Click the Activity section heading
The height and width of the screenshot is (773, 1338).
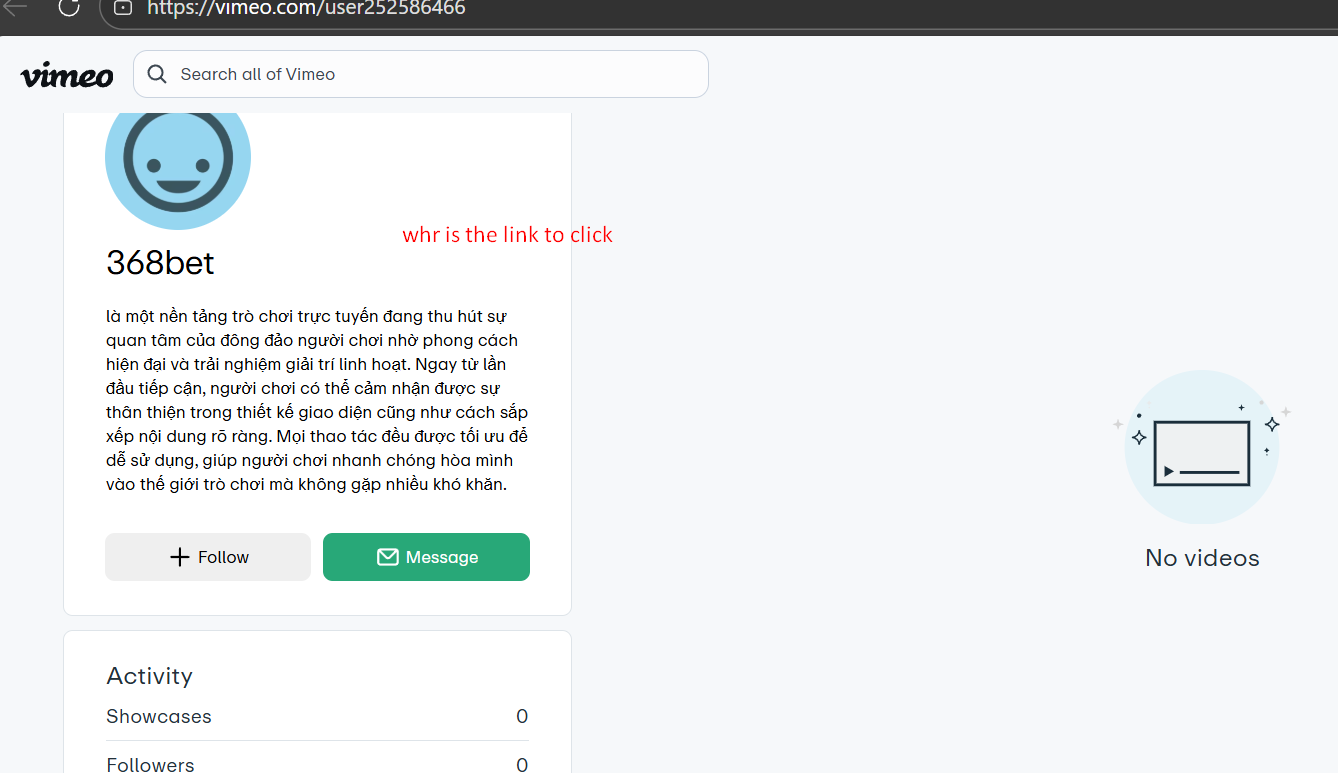tap(149, 676)
